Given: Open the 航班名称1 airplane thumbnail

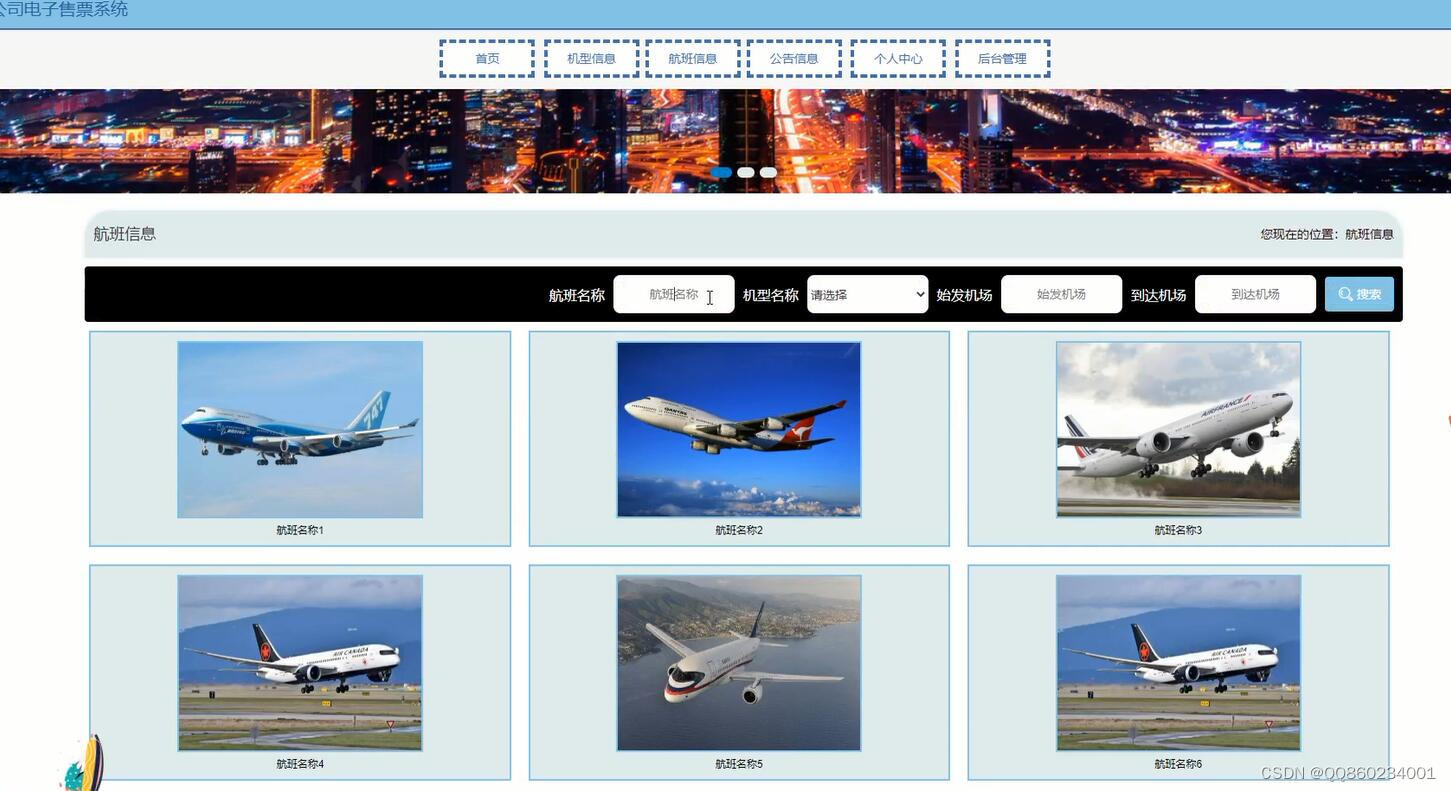Looking at the screenshot, I should click(300, 430).
